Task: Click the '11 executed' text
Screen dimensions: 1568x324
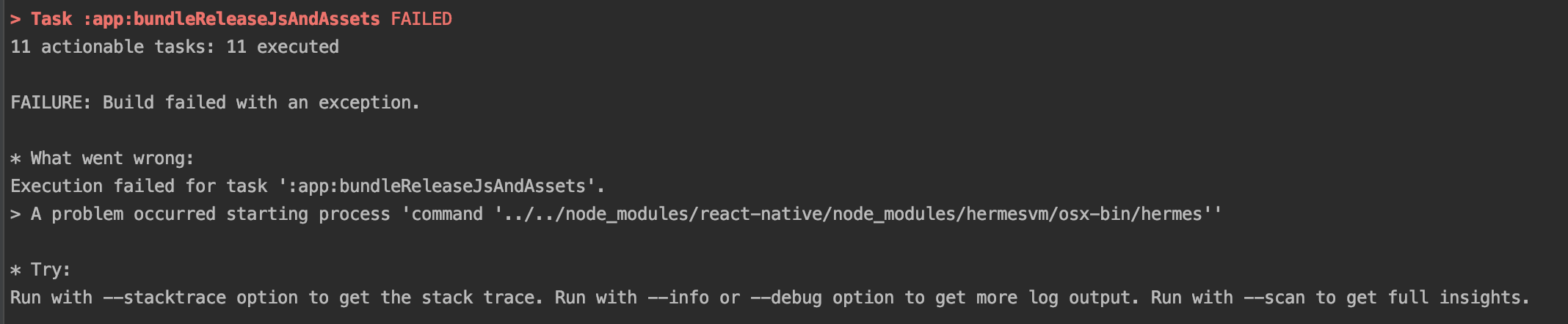Action: [x=283, y=47]
